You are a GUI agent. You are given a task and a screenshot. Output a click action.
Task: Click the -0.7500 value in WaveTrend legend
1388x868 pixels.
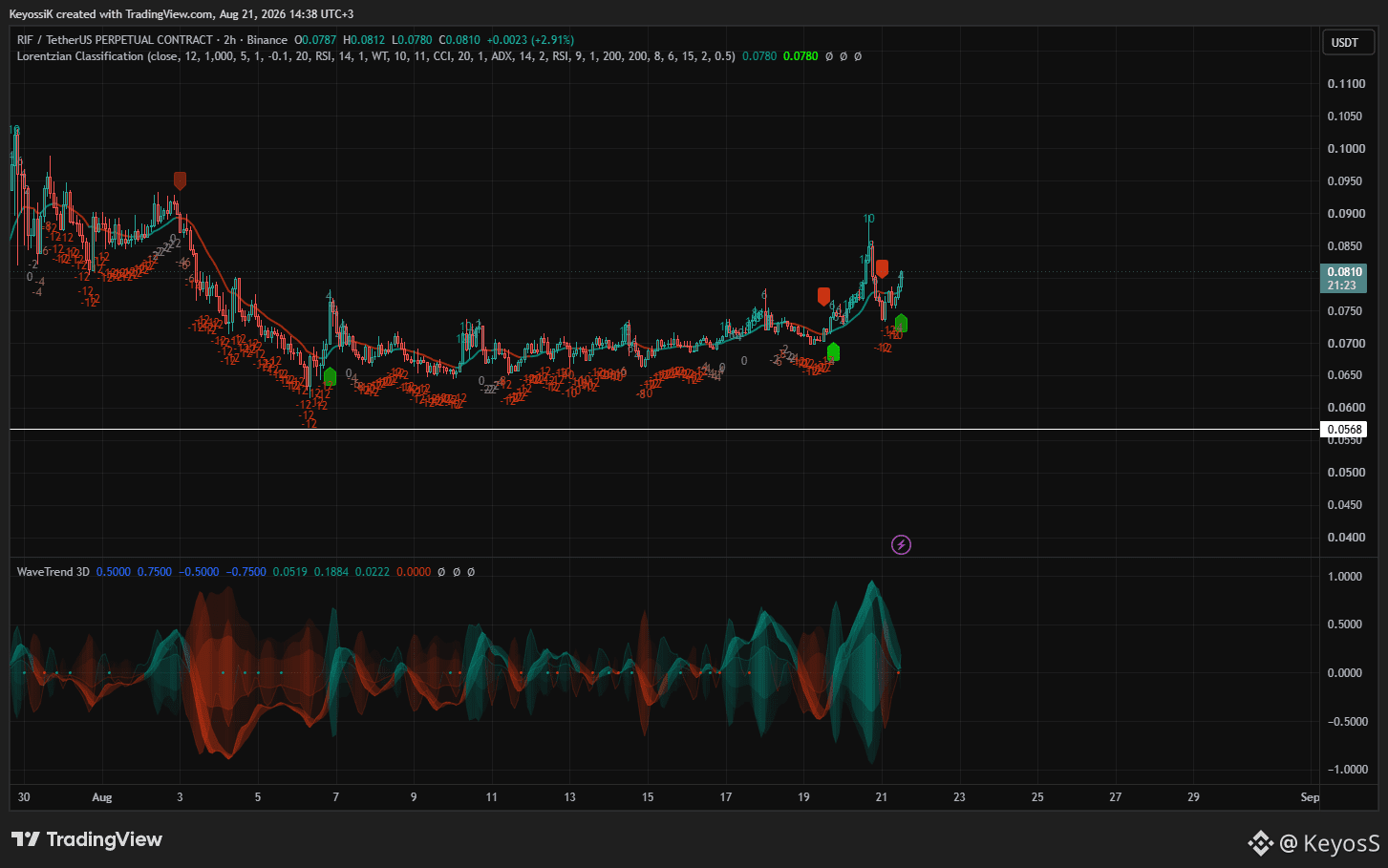tap(246, 572)
